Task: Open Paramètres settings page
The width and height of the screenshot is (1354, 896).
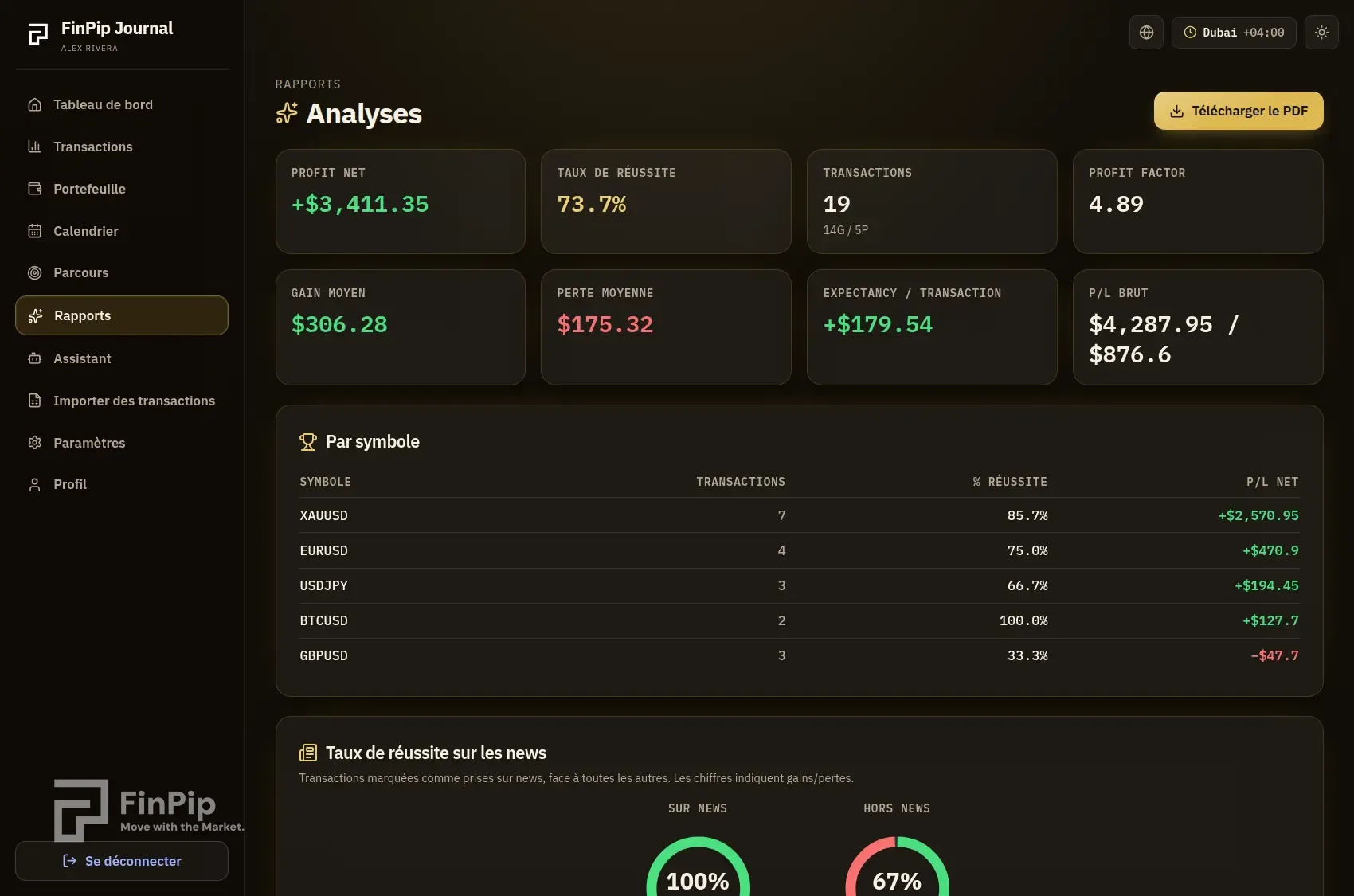Action: coord(122,443)
